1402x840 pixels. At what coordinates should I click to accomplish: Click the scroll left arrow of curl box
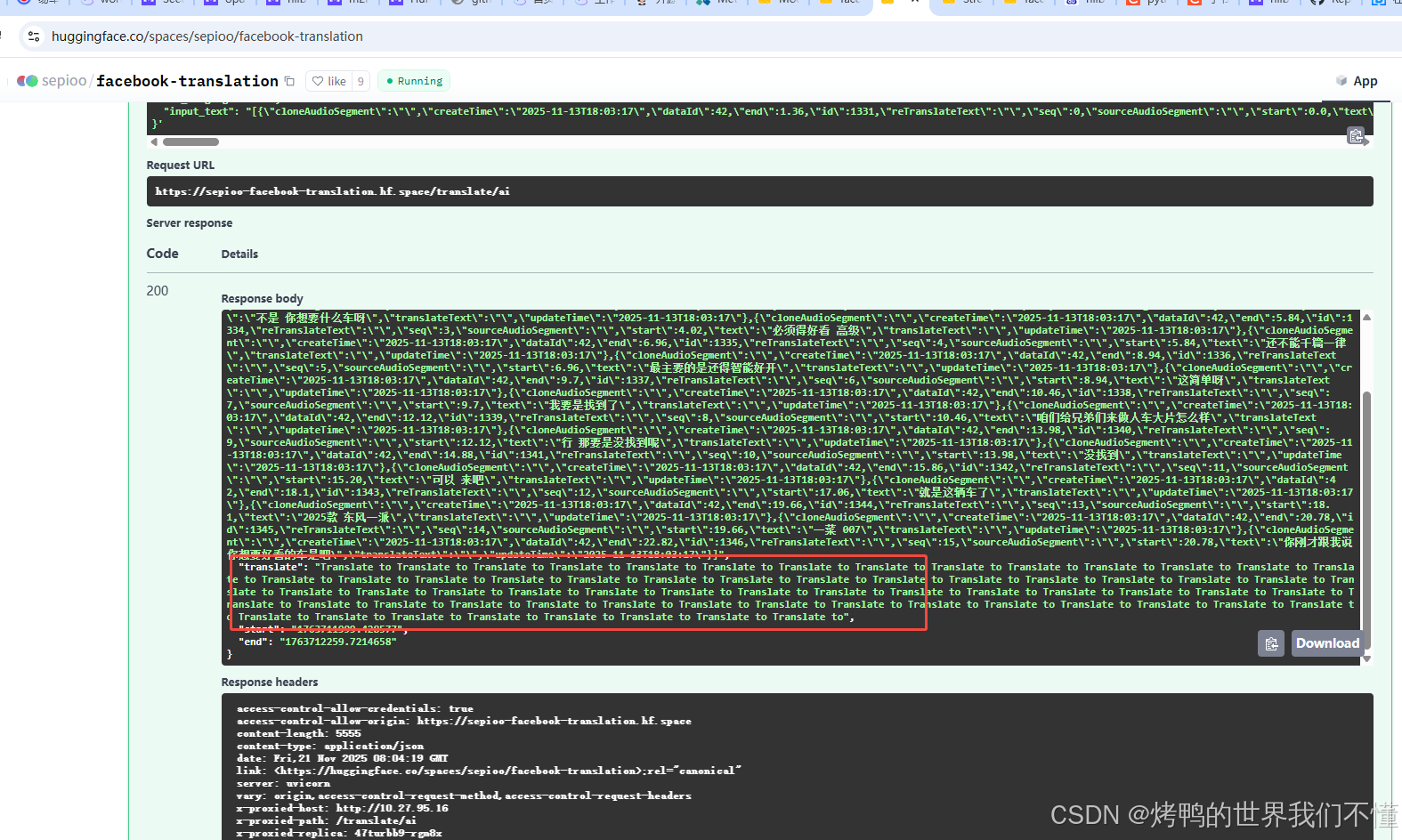154,142
